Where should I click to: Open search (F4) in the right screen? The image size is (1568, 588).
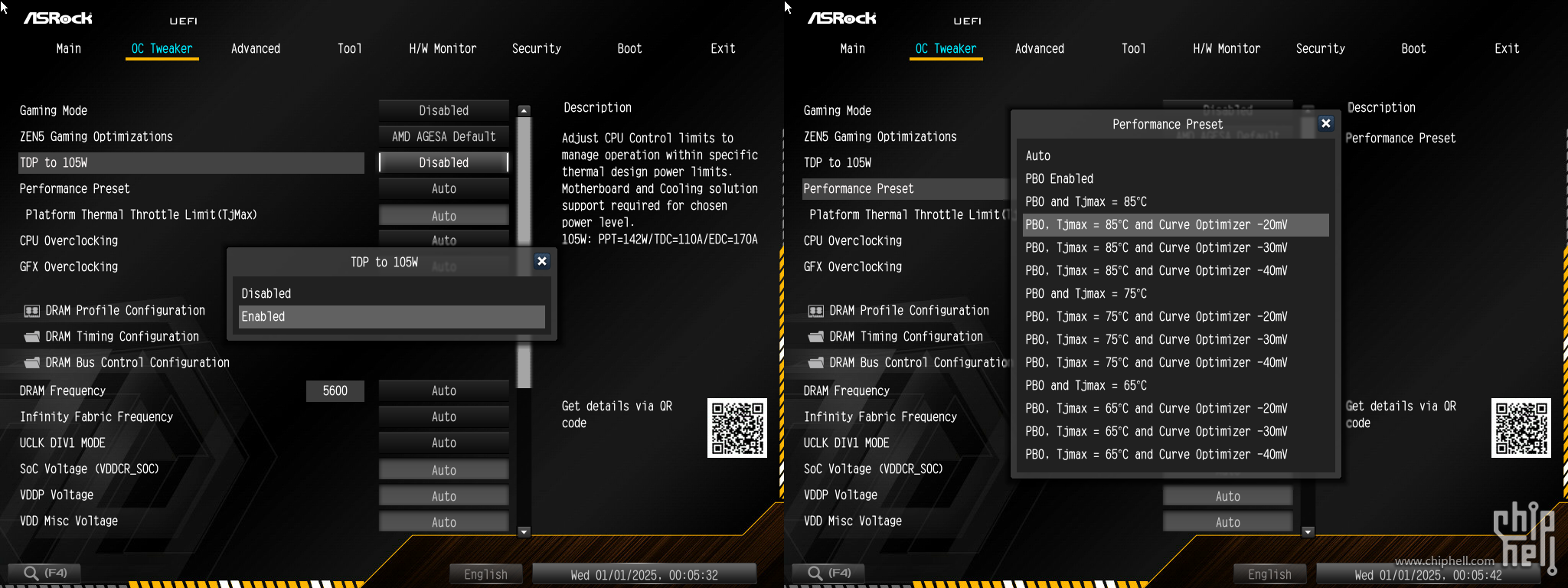click(x=828, y=573)
